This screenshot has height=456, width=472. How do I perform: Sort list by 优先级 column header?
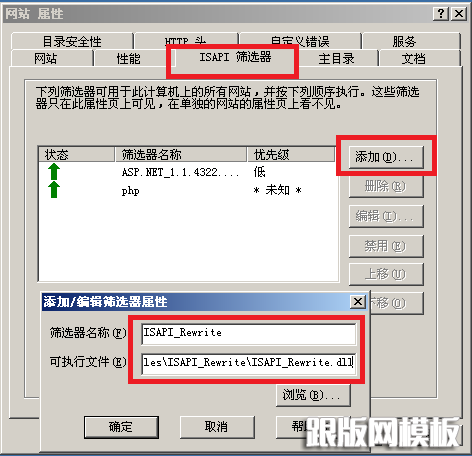pyautogui.click(x=291, y=155)
